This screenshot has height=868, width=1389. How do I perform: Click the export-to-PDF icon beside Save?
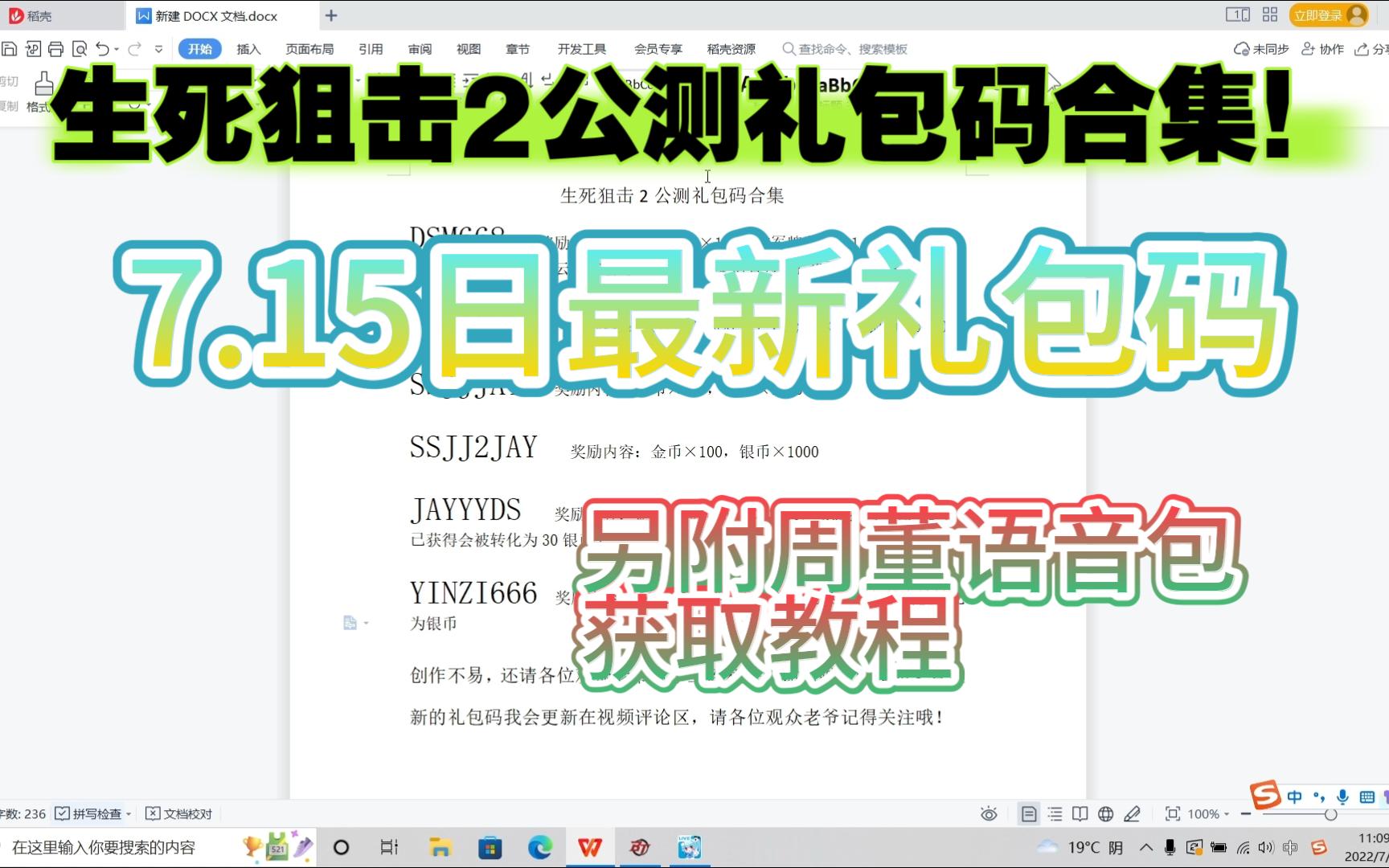coord(33,49)
